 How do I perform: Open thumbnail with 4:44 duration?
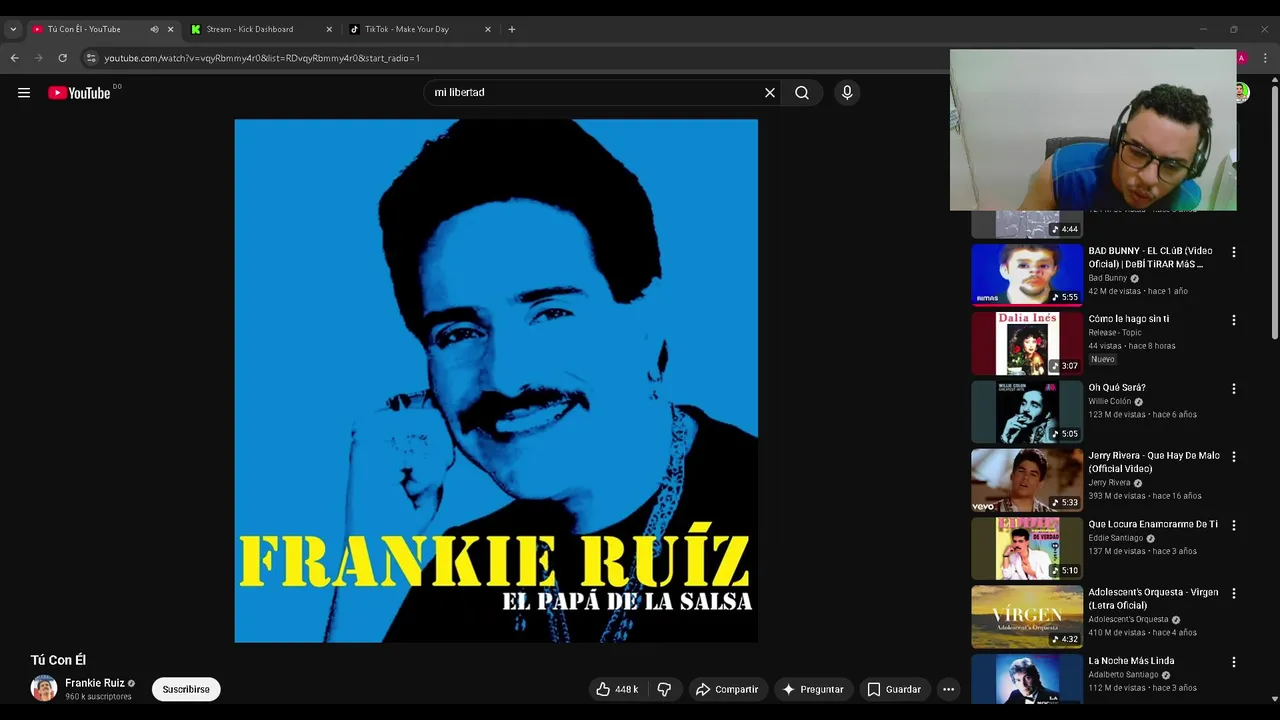(1027, 224)
